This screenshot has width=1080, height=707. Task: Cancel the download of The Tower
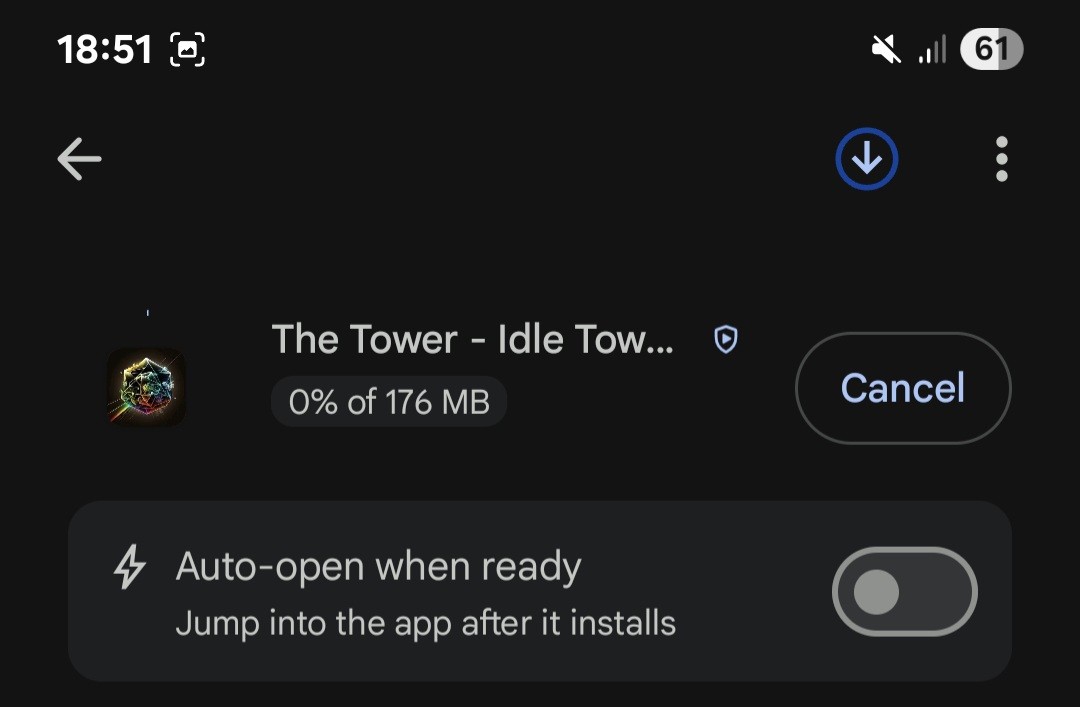pos(902,388)
